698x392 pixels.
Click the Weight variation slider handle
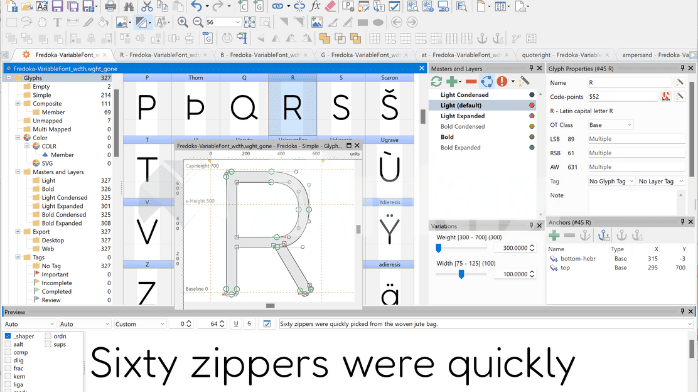click(x=438, y=248)
